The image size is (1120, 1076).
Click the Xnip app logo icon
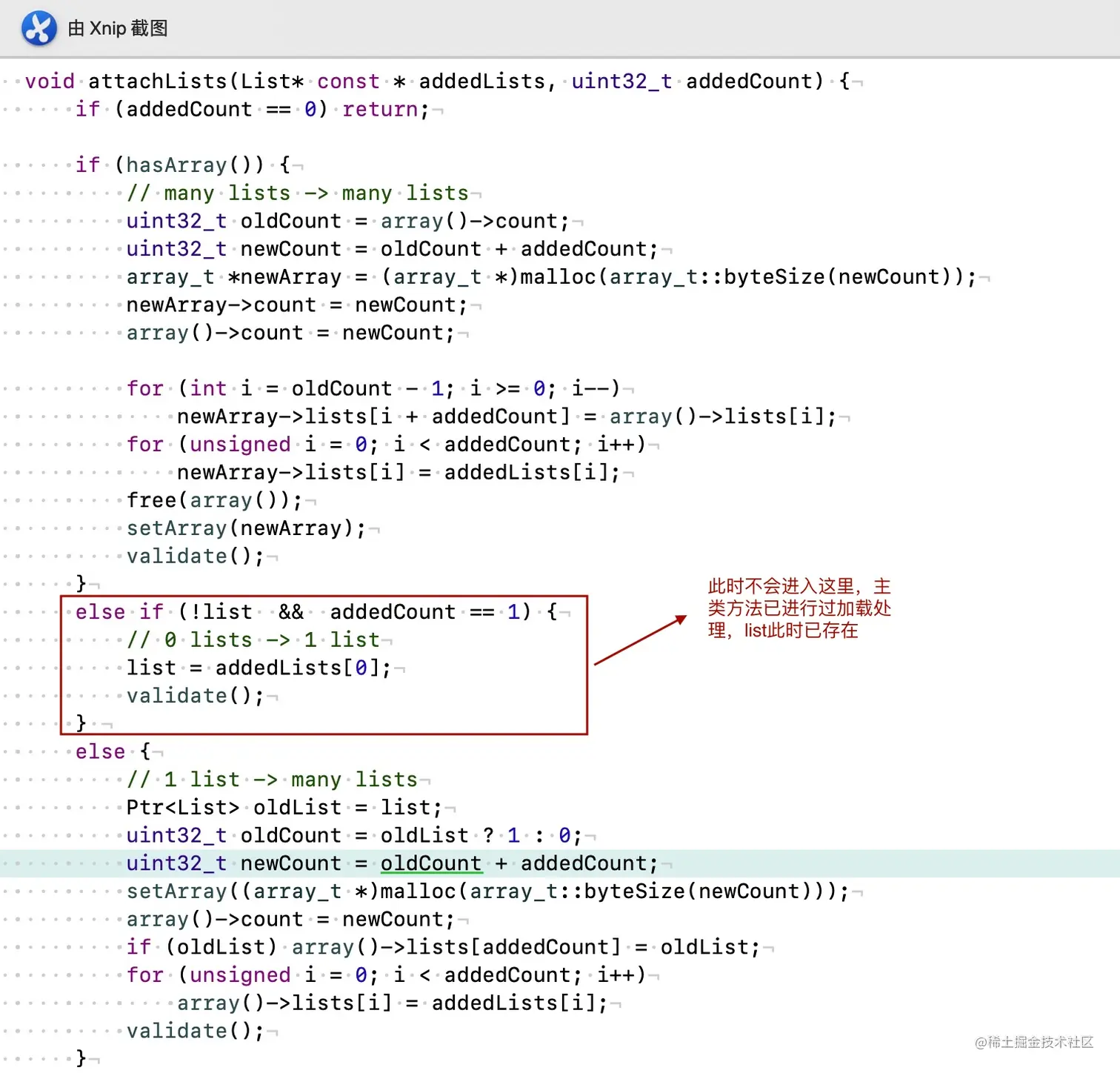[x=39, y=28]
